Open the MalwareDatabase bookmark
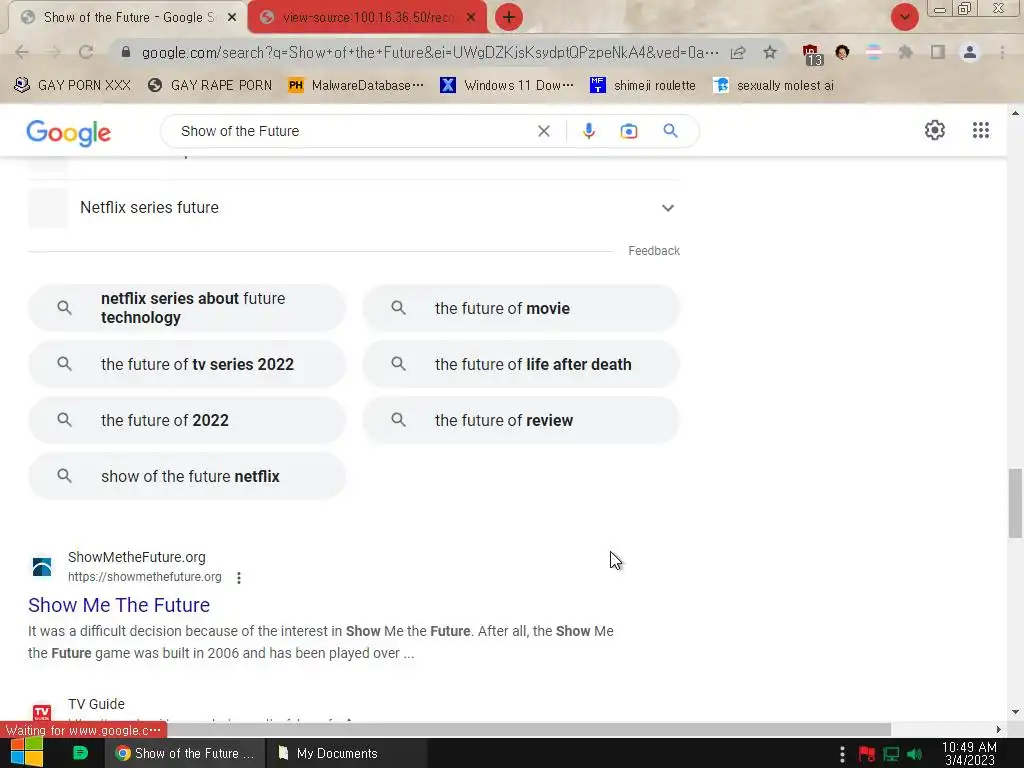 point(357,85)
